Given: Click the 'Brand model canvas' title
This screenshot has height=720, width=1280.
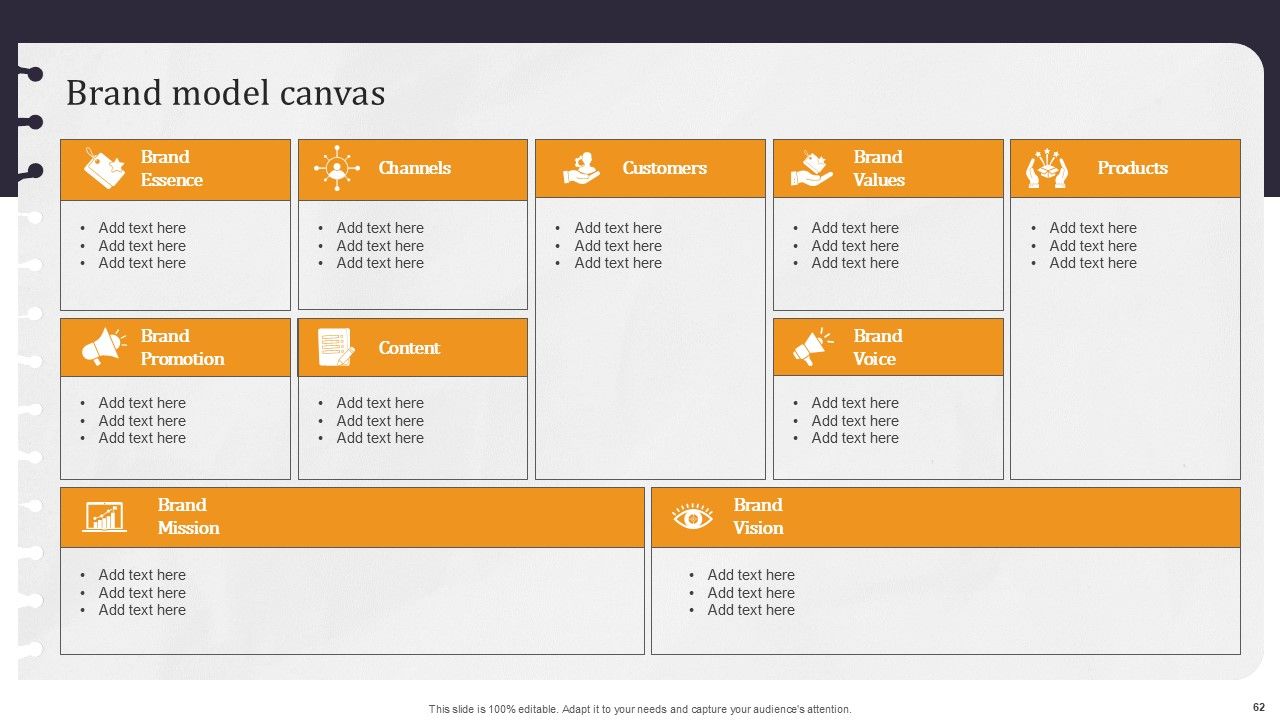Looking at the screenshot, I should tap(225, 93).
